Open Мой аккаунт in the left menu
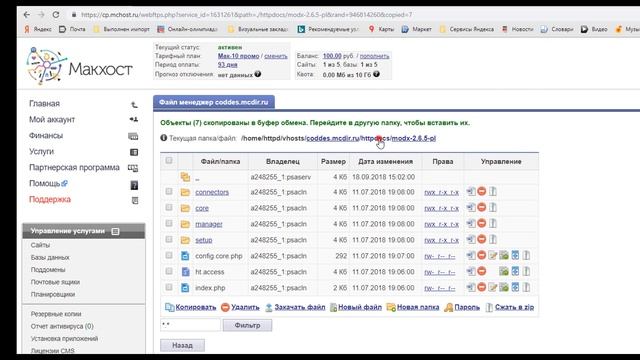This screenshot has height=360, width=640. [x=52, y=120]
